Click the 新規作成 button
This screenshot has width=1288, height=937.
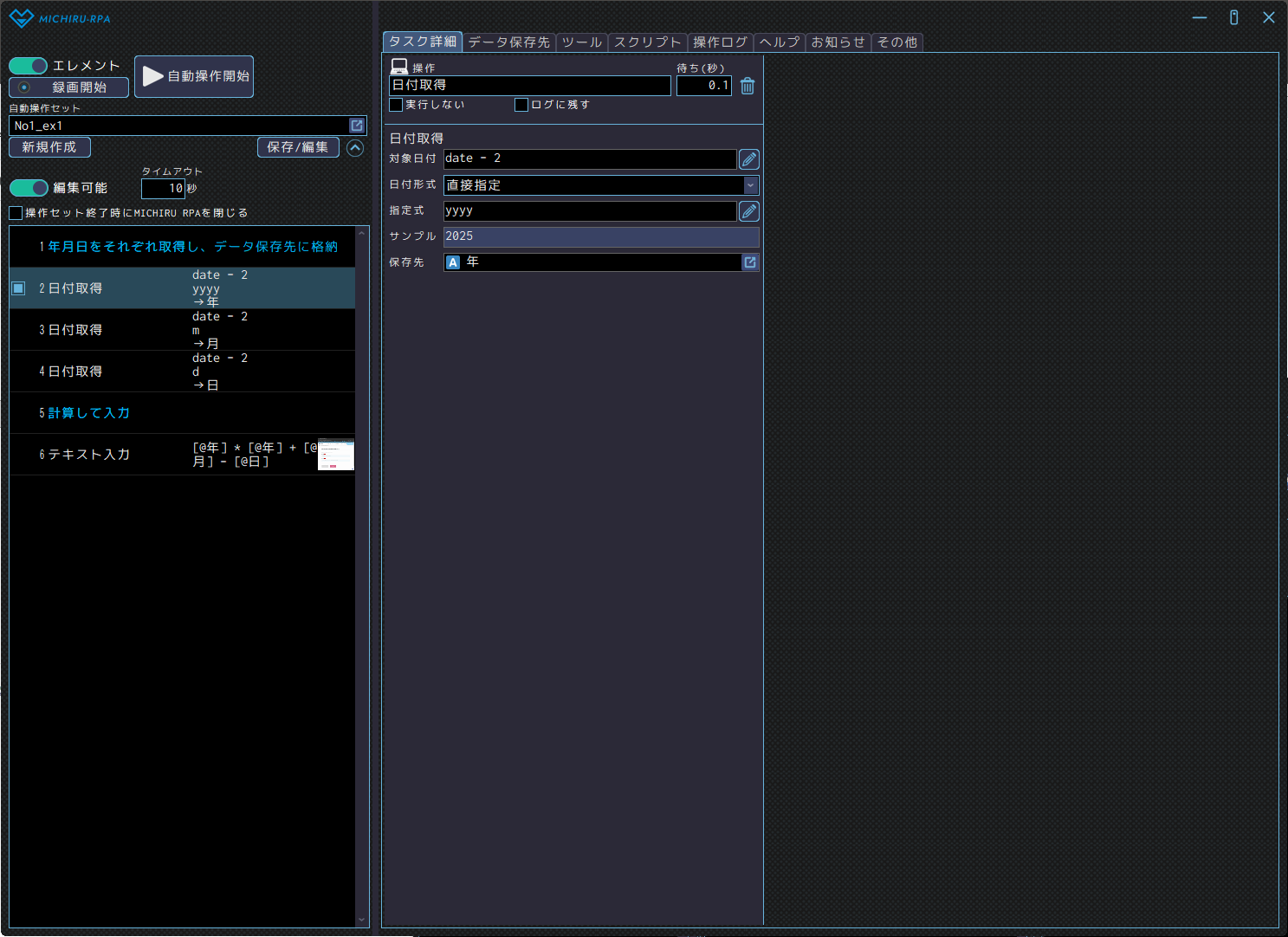point(49,147)
